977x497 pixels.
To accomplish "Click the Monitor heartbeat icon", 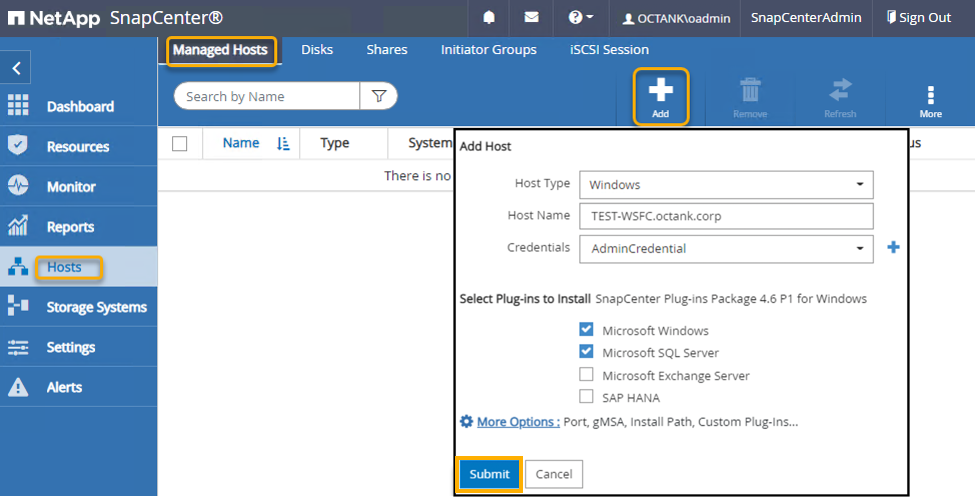I will (17, 186).
